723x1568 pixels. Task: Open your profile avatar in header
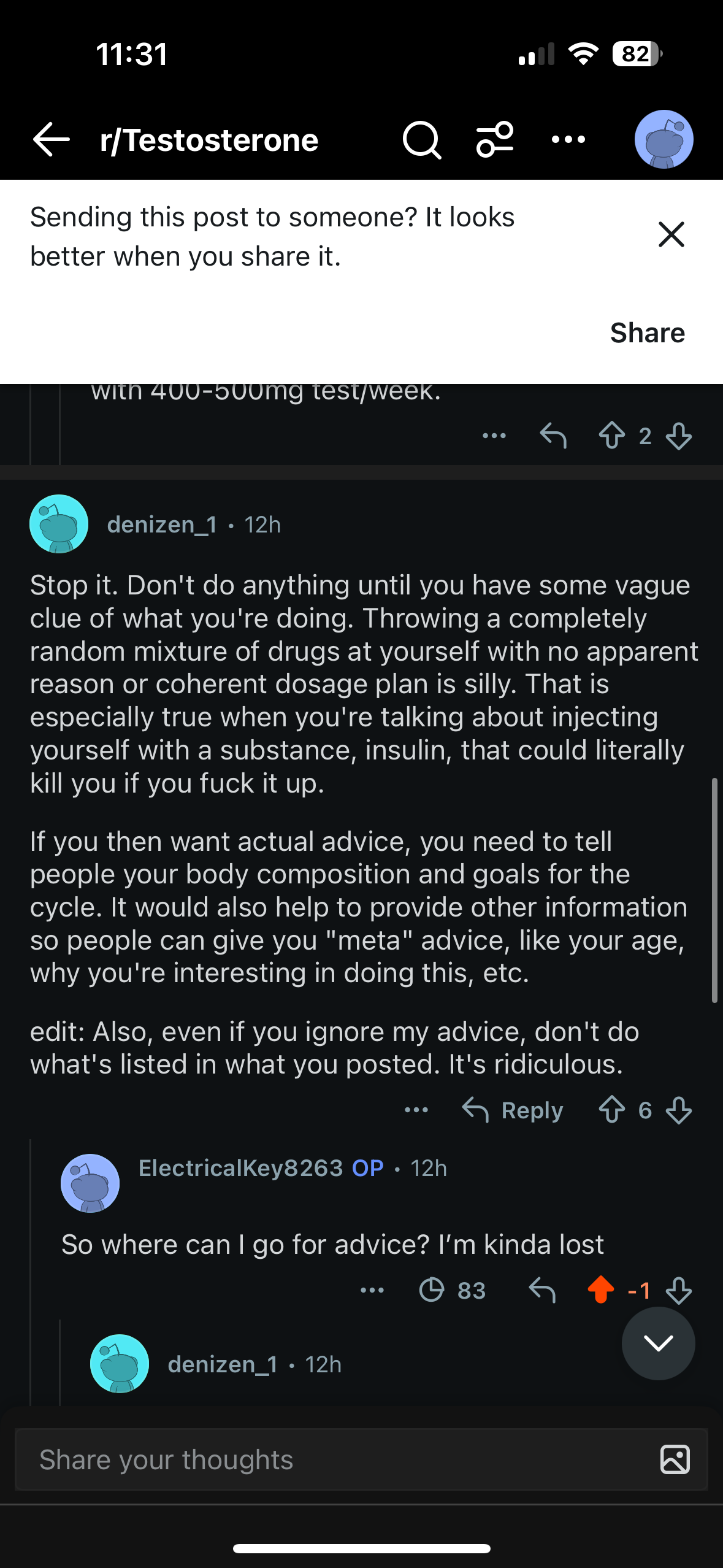click(664, 140)
